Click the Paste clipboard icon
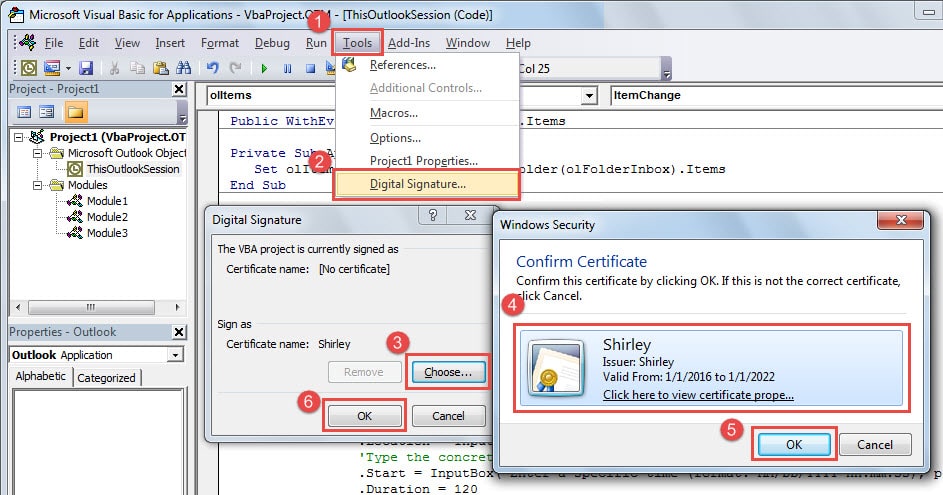 161,68
